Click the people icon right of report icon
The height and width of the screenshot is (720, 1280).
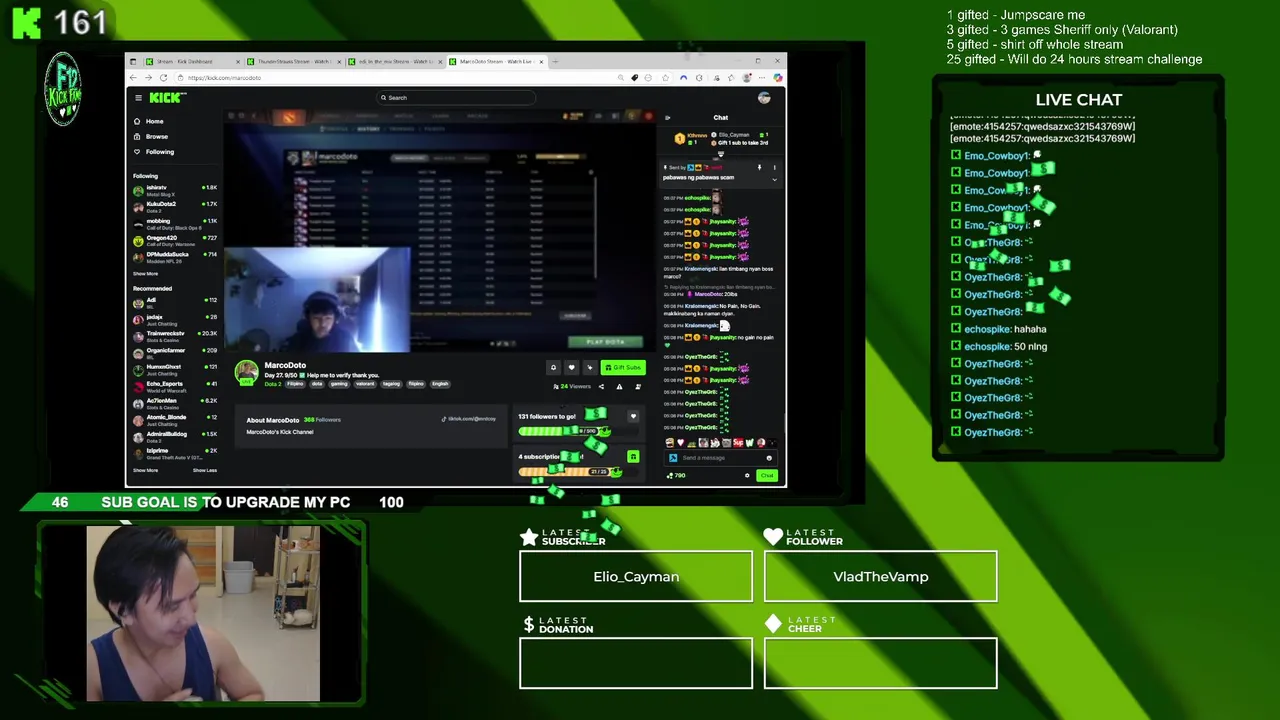tap(638, 387)
